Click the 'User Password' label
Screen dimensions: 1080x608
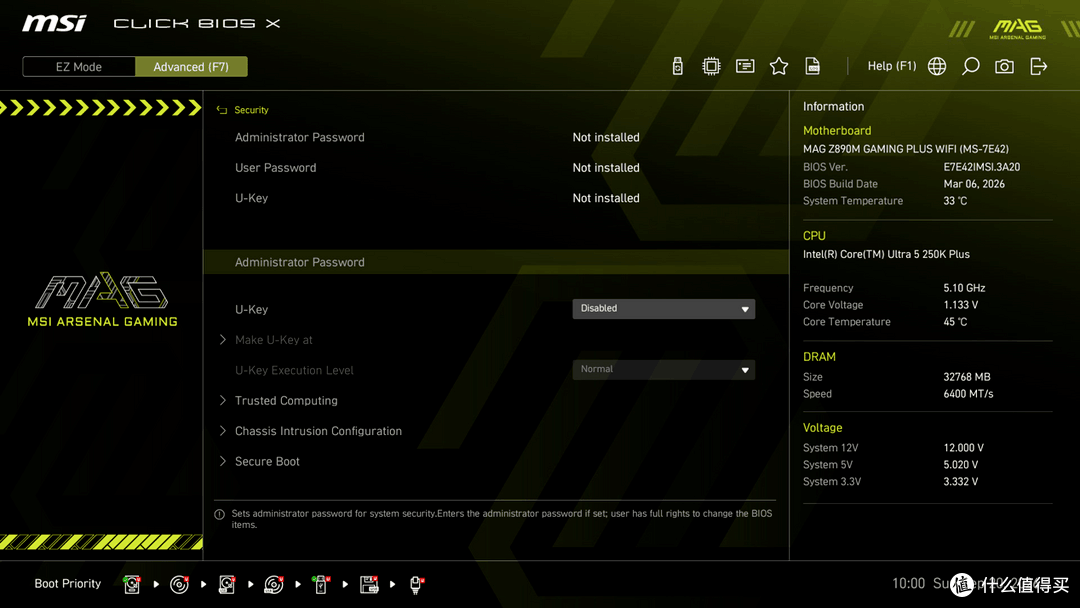(276, 168)
